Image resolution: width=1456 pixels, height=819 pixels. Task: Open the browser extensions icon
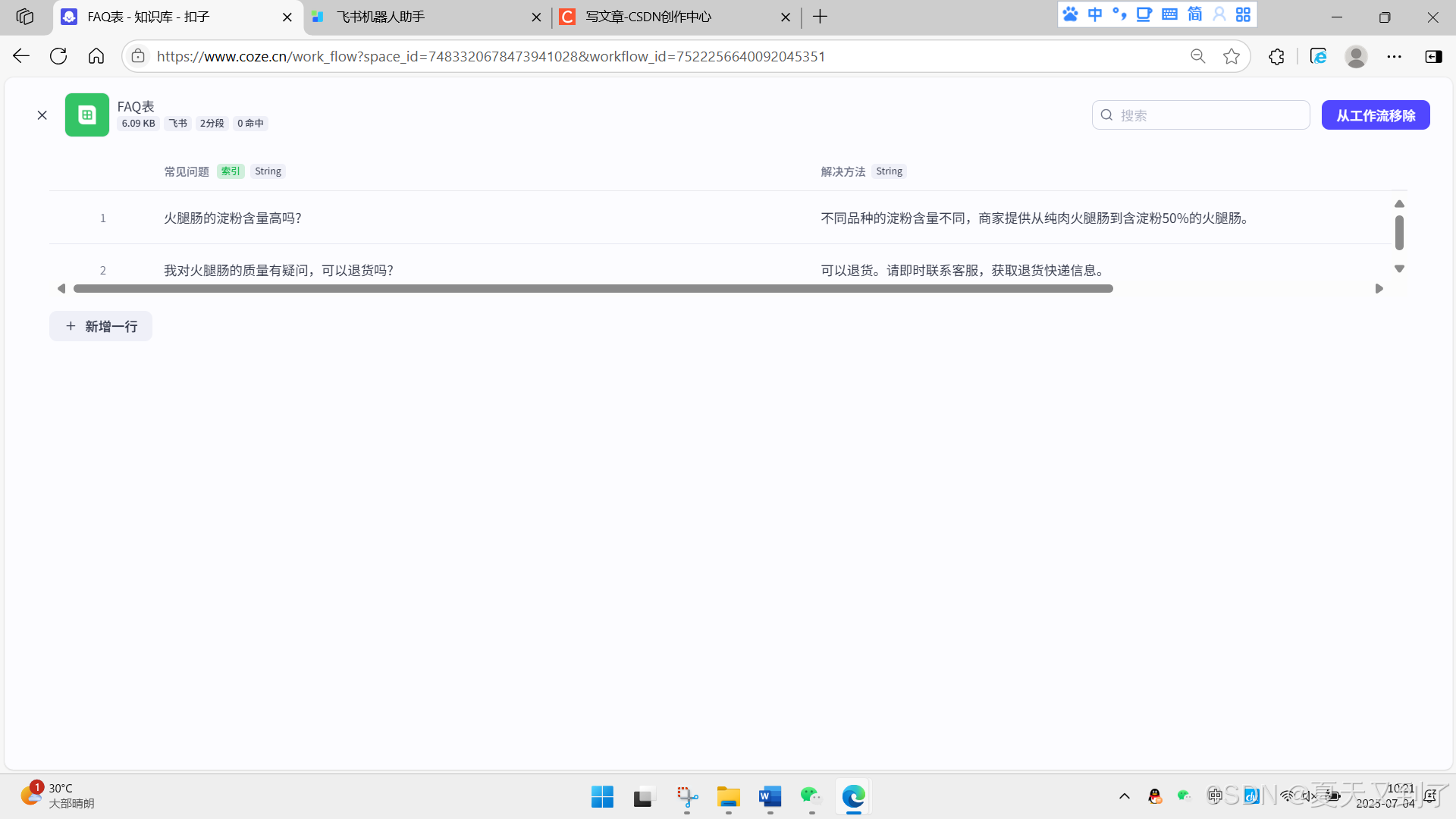point(1276,56)
